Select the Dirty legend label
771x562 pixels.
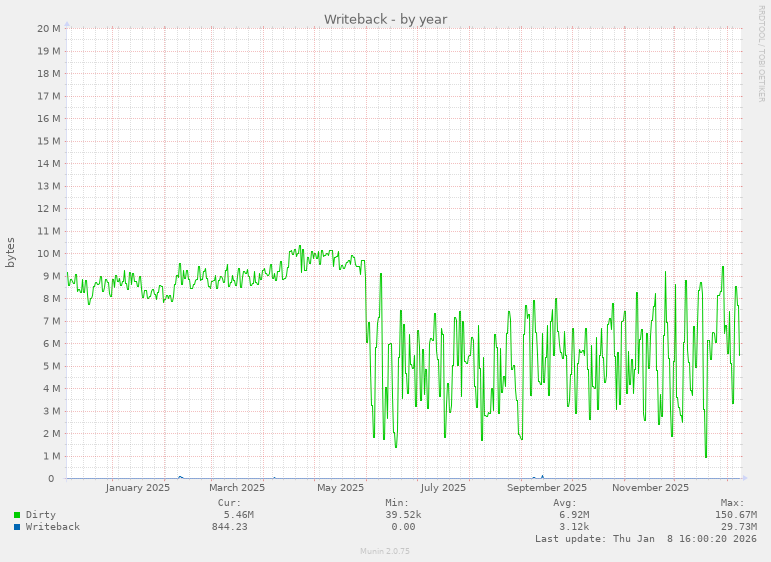point(41,515)
